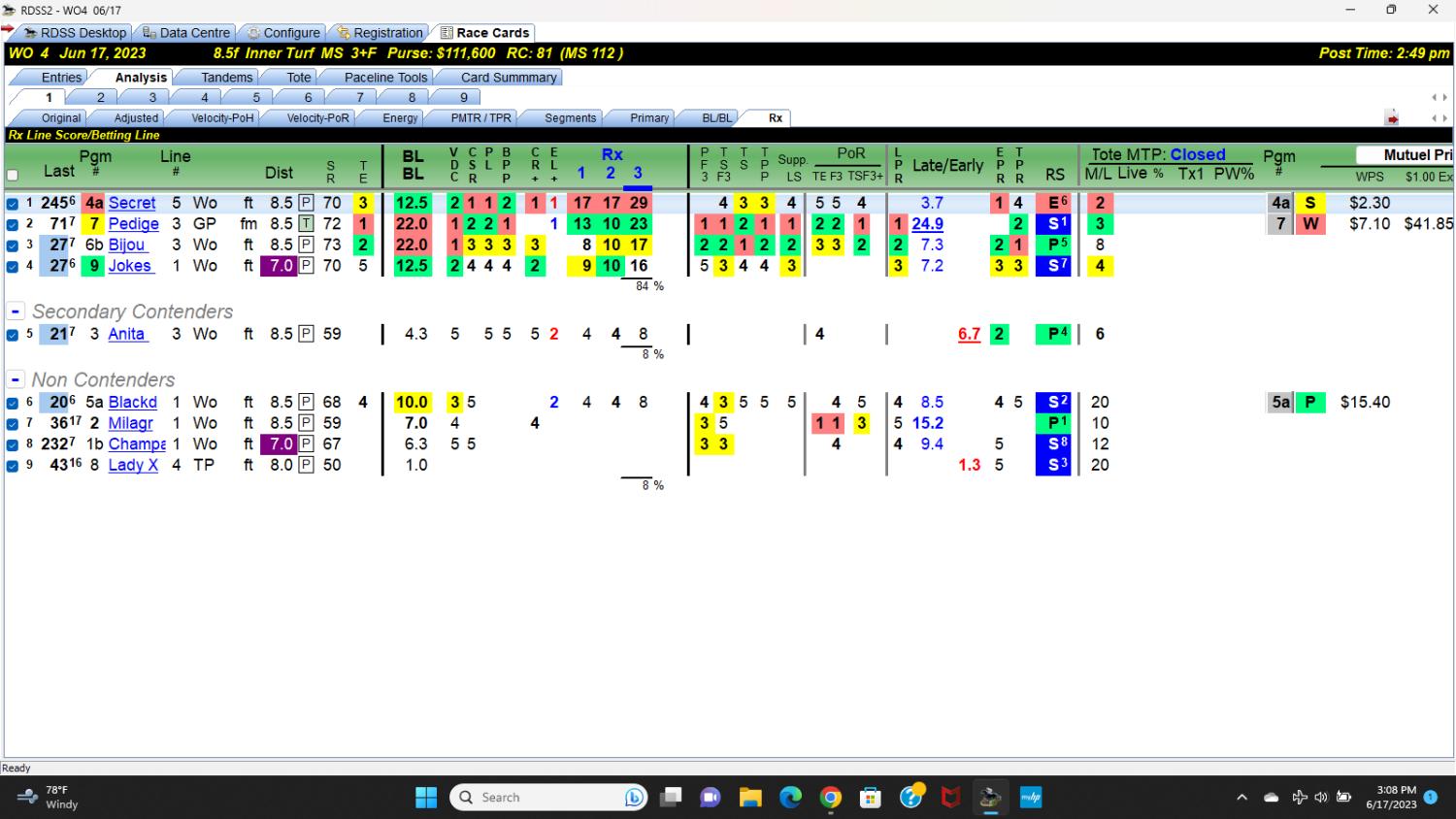Image resolution: width=1456 pixels, height=819 pixels.
Task: Click the boxed P surface icon in Secret row
Action: 306,203
